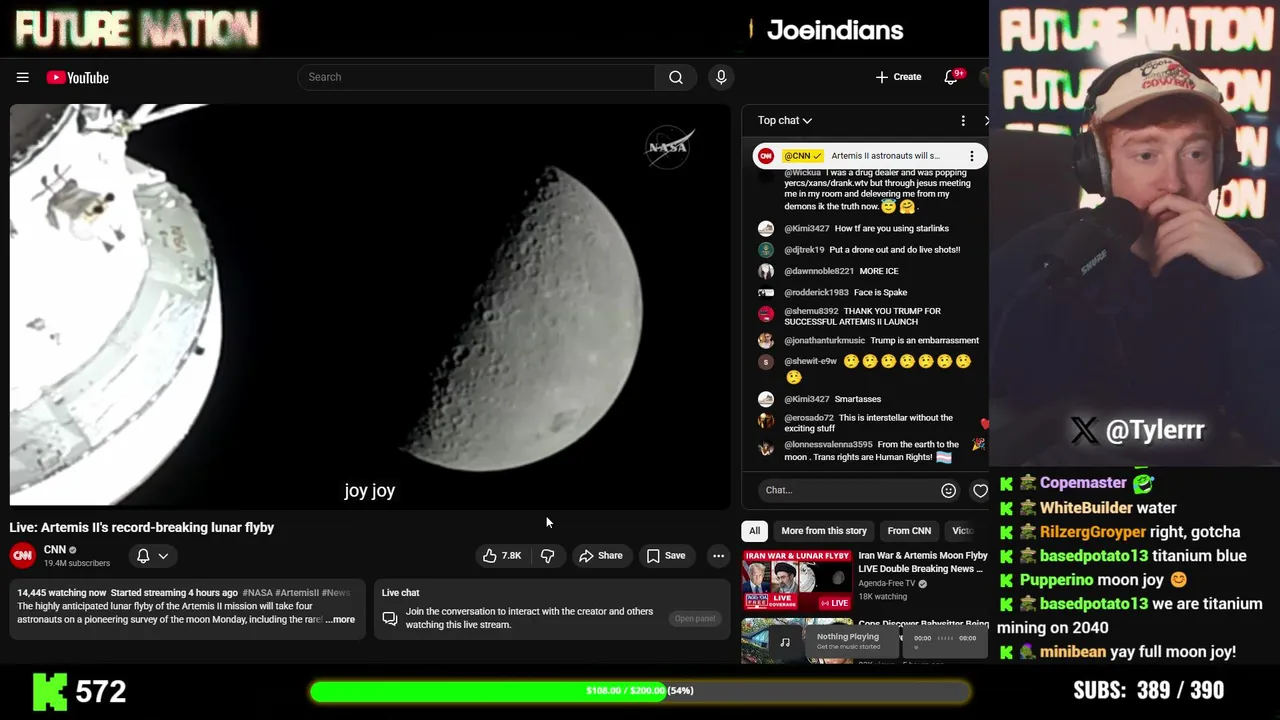1280x720 pixels.
Task: Dislike the CNN live stream
Action: click(547, 555)
